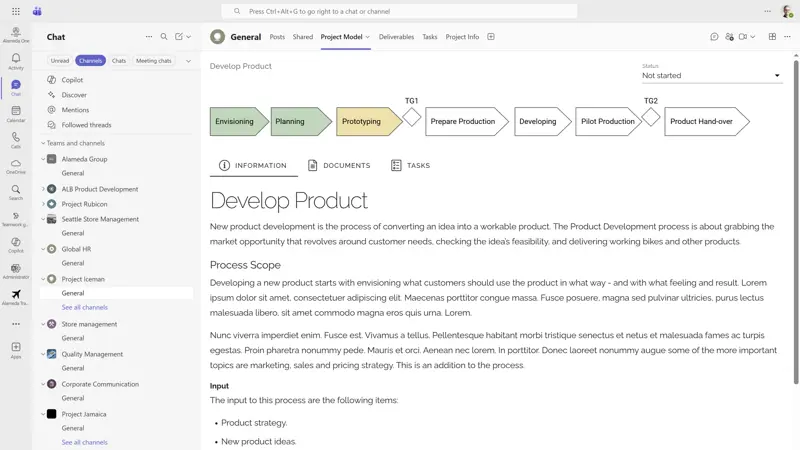800x450 pixels.
Task: Switch to the Shared tab
Action: (x=303, y=37)
